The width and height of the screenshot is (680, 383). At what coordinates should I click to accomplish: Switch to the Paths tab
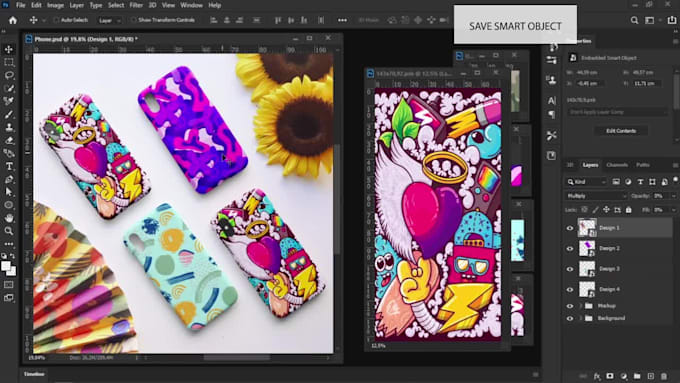coord(642,165)
